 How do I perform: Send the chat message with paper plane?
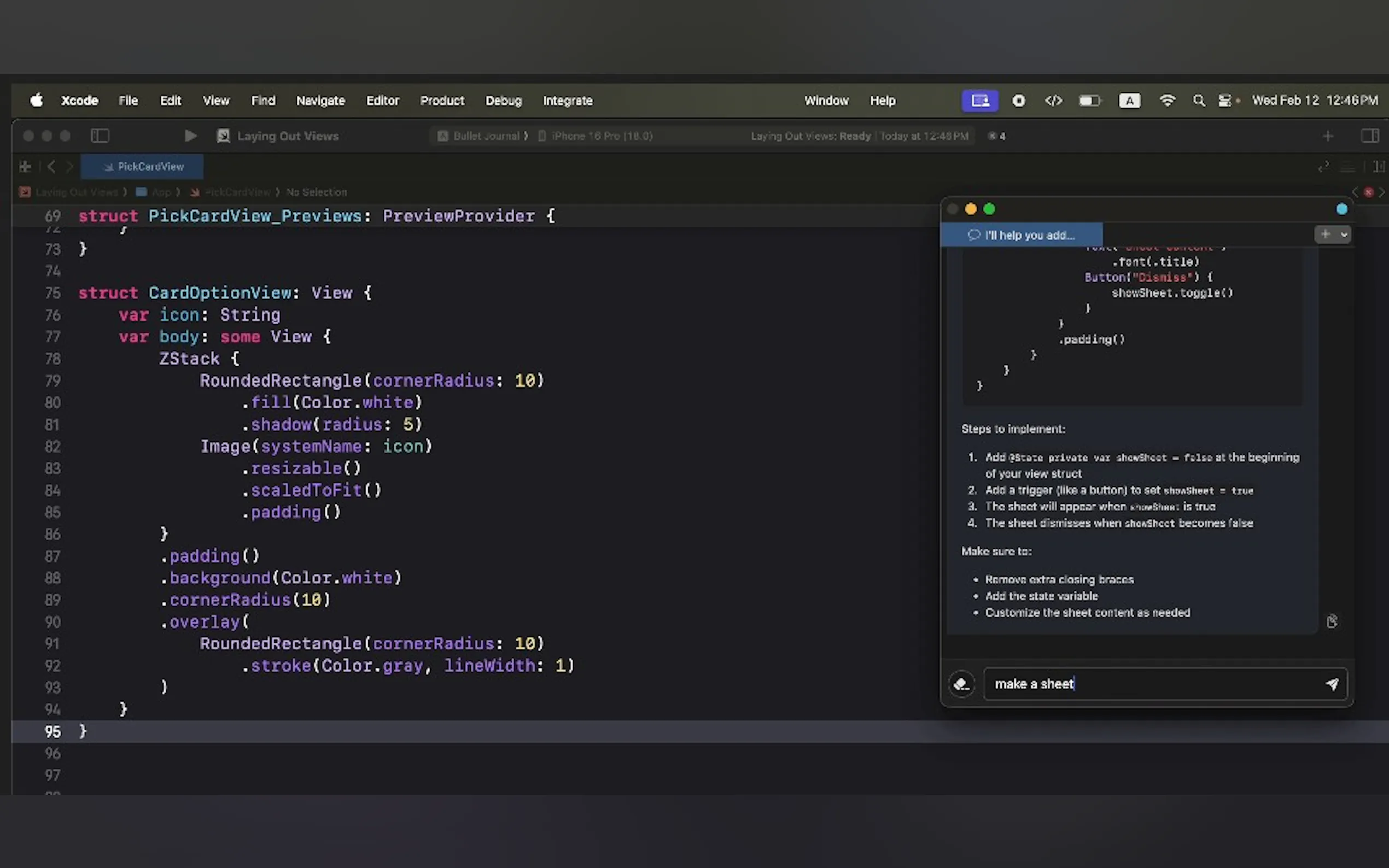coord(1332,684)
